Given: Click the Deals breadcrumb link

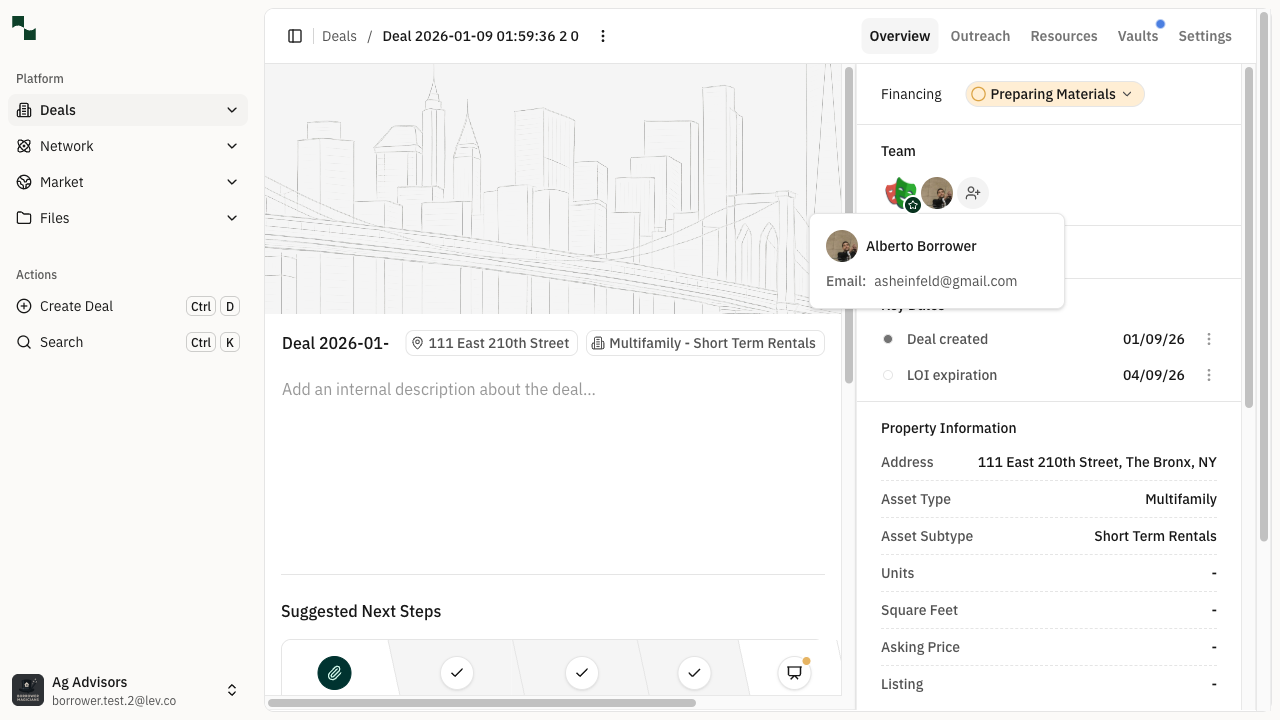Looking at the screenshot, I should coord(339,36).
